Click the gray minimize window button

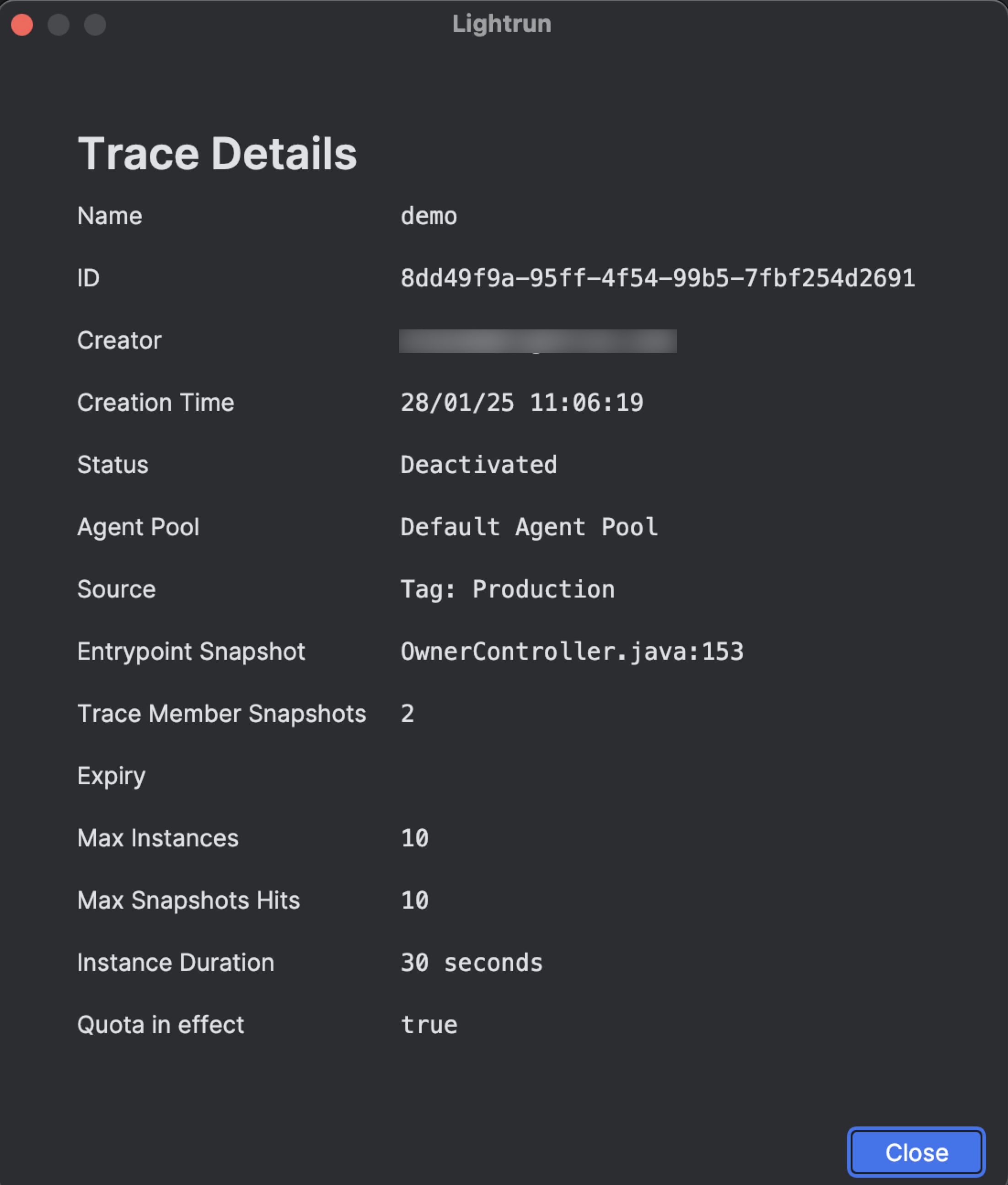(58, 25)
